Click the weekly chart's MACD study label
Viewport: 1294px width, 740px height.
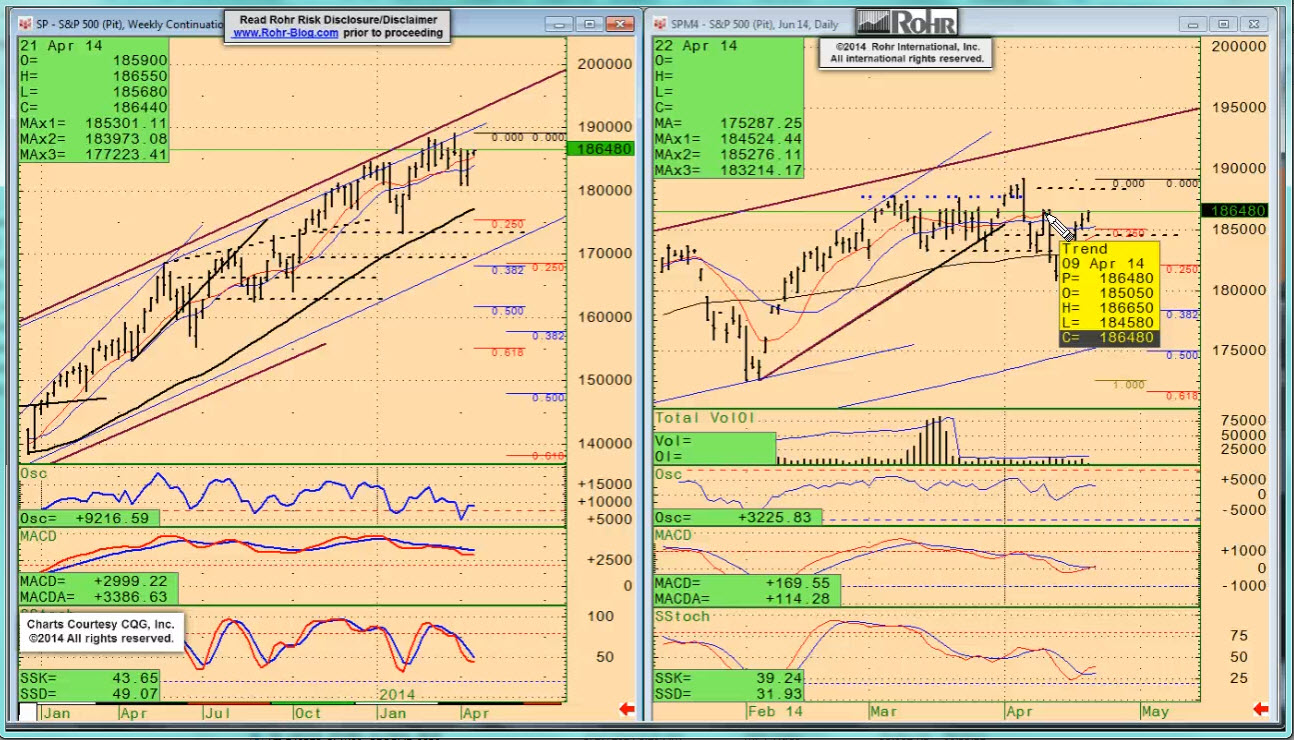tap(41, 536)
